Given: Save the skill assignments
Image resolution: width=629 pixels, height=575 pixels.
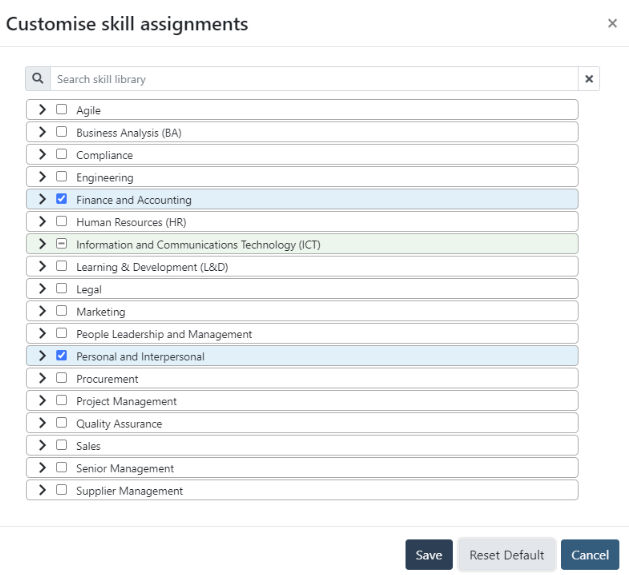Looking at the screenshot, I should 428,555.
